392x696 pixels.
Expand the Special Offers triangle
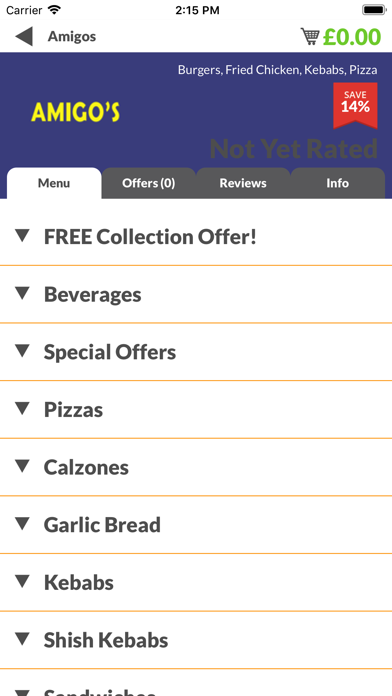pyautogui.click(x=22, y=351)
